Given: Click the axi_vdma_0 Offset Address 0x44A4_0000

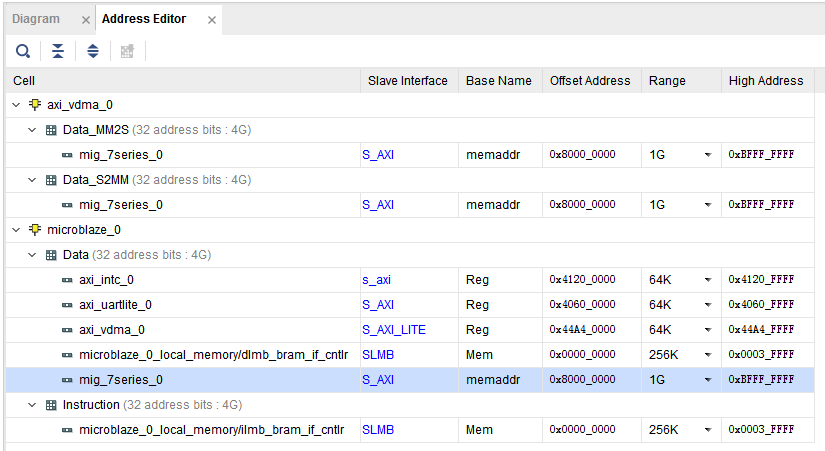Looking at the screenshot, I should tap(582, 330).
